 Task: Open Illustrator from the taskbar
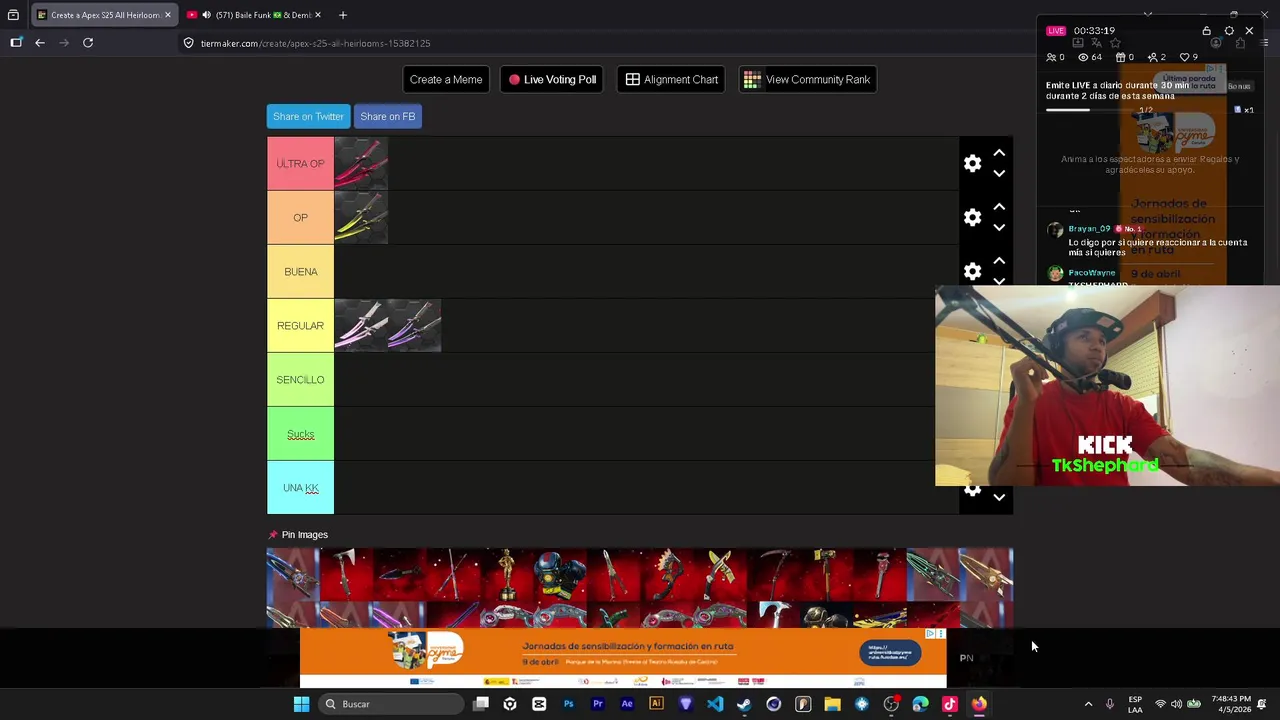coord(656,704)
